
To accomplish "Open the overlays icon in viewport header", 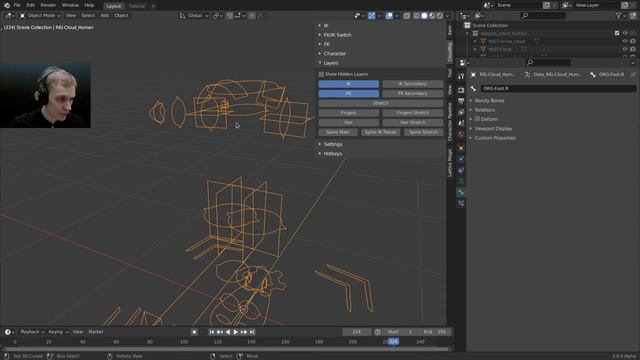I will 389,16.
